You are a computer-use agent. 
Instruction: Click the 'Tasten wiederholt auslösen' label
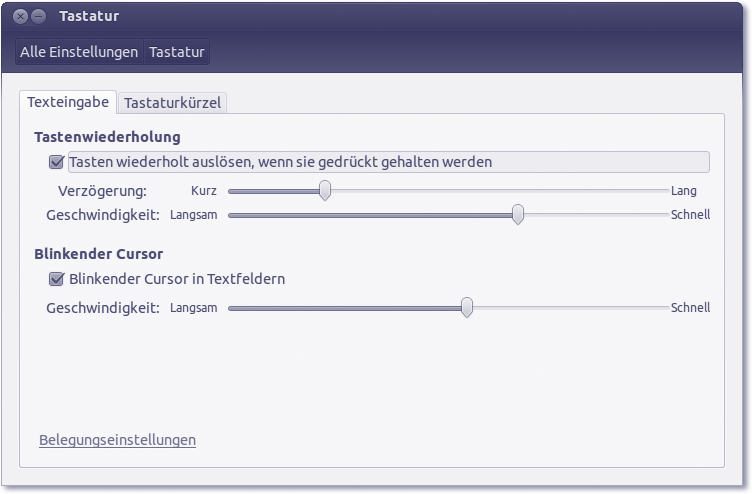(281, 162)
